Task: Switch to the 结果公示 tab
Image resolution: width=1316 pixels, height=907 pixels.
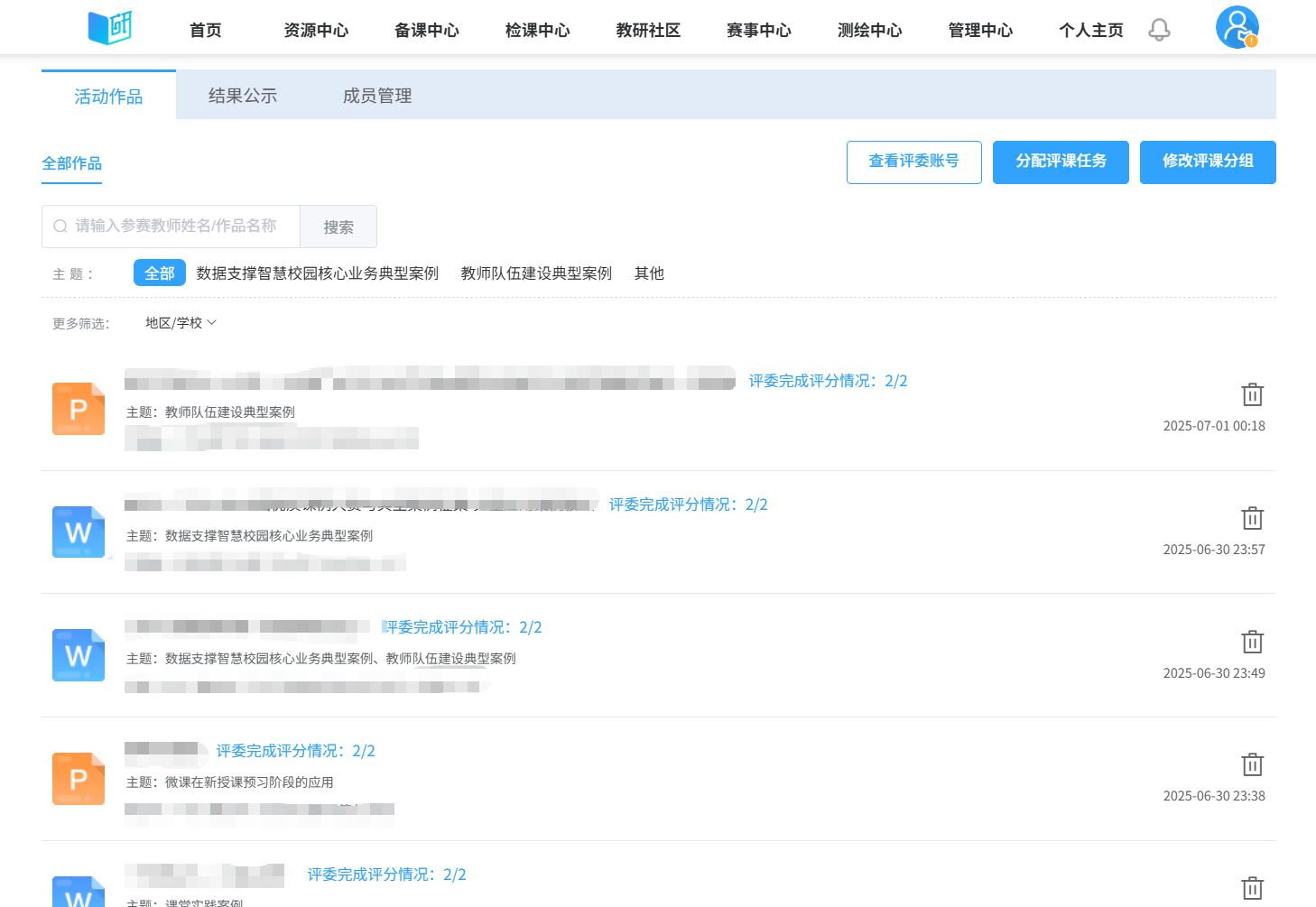Action: [243, 96]
